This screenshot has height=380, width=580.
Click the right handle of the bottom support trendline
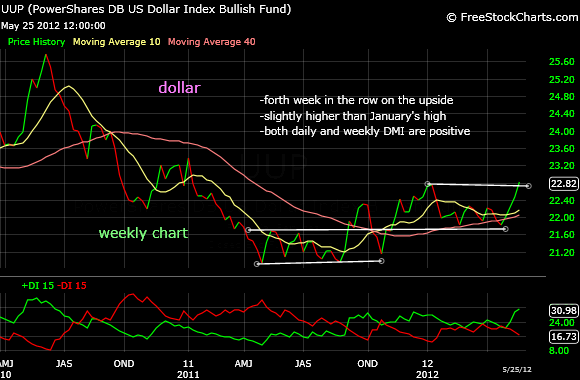point(382,261)
